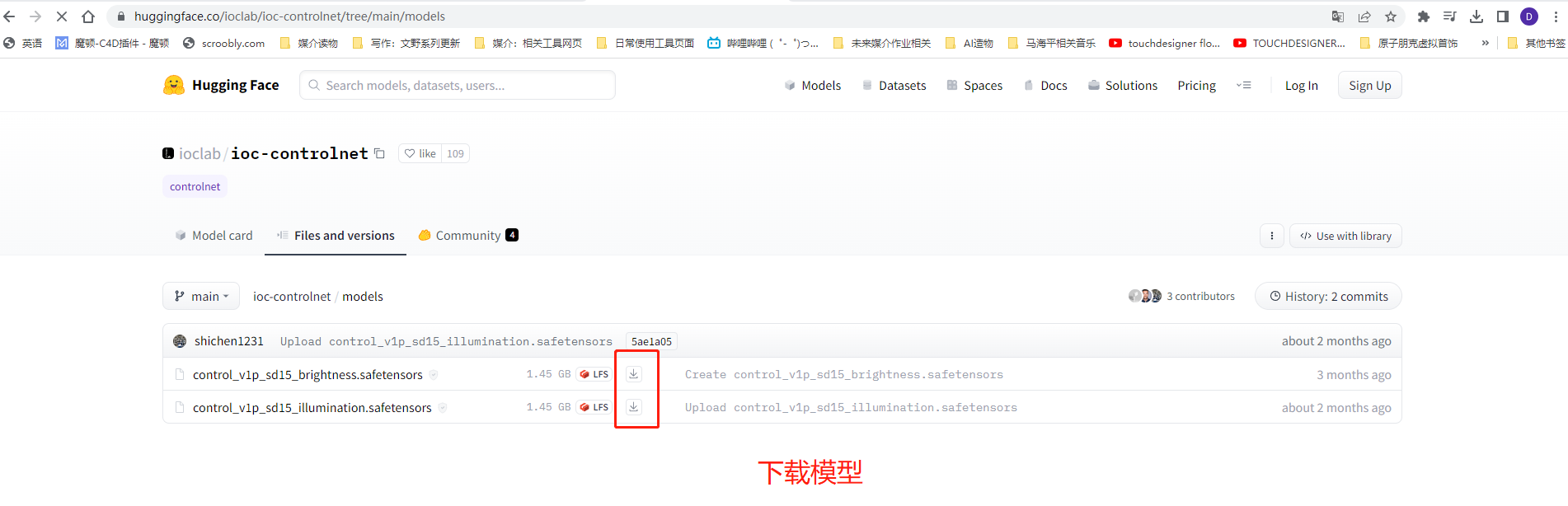Open Docs in the top navigation
The image size is (1568, 506).
point(1045,85)
